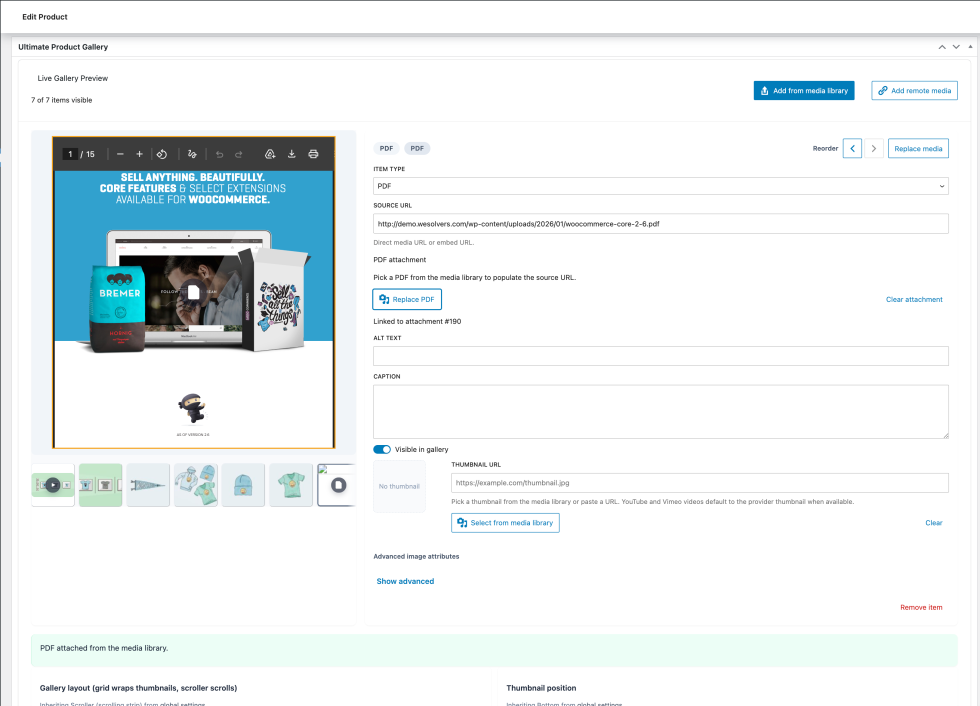The width and height of the screenshot is (980, 706).
Task: Click the second, darker PDF badge
Action: click(417, 149)
